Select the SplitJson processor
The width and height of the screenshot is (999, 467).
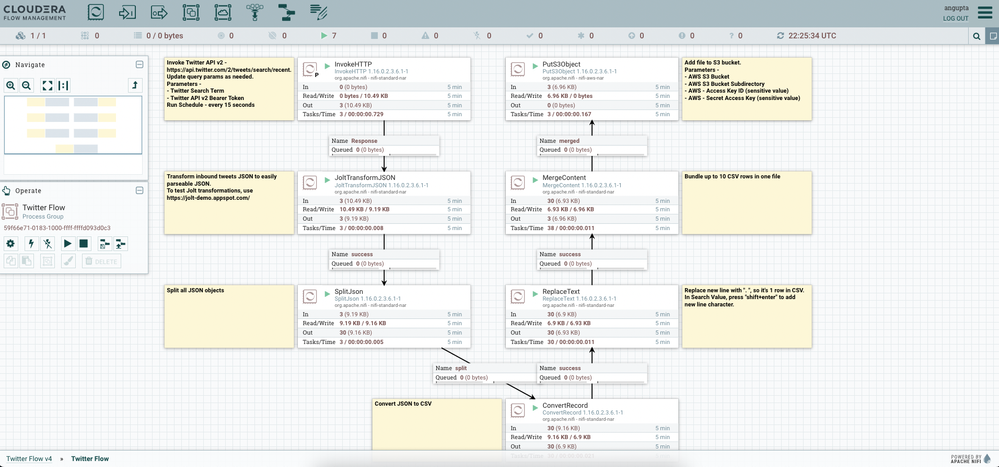pos(384,316)
